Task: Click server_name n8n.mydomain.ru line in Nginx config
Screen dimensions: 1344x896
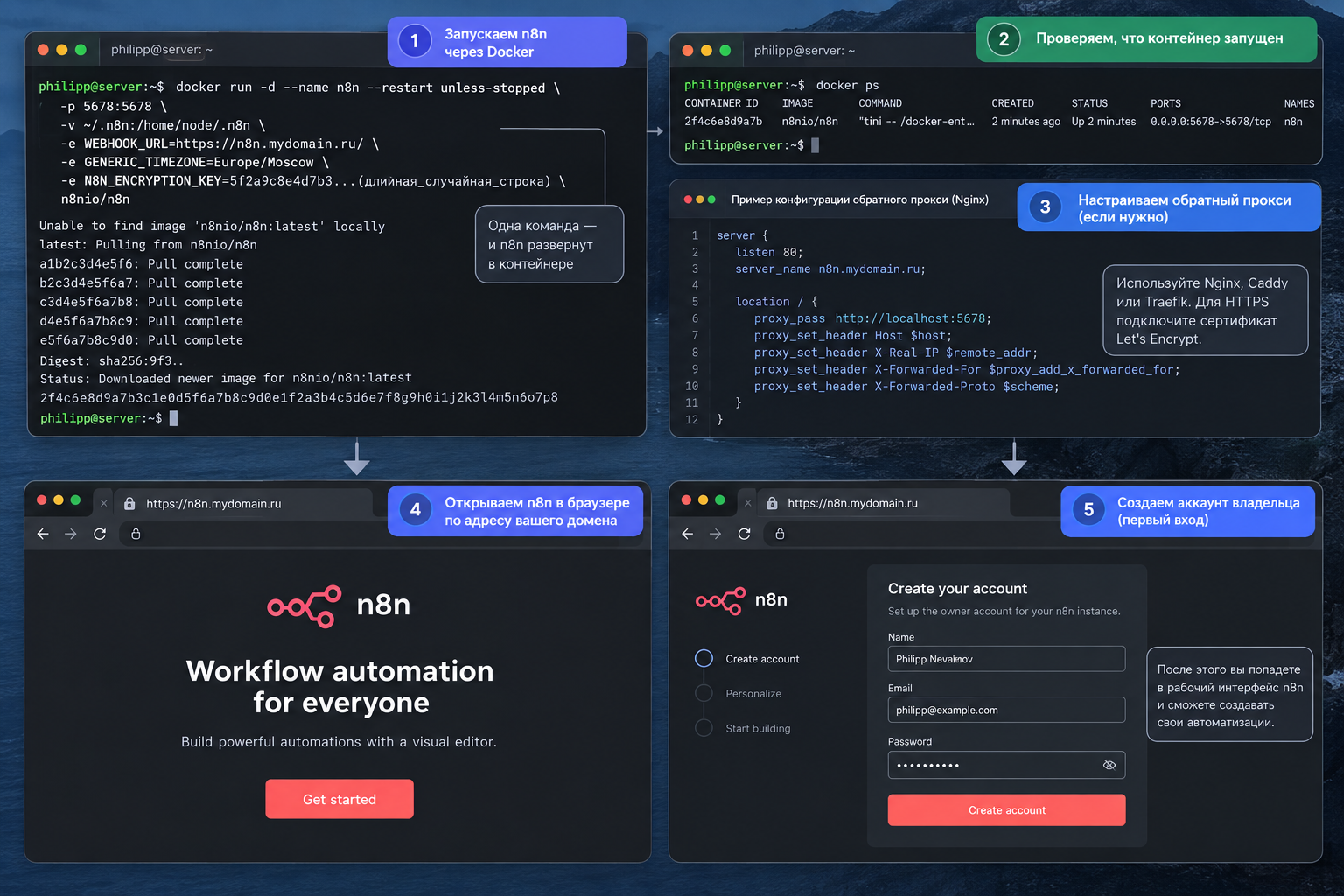Action: tap(830, 269)
